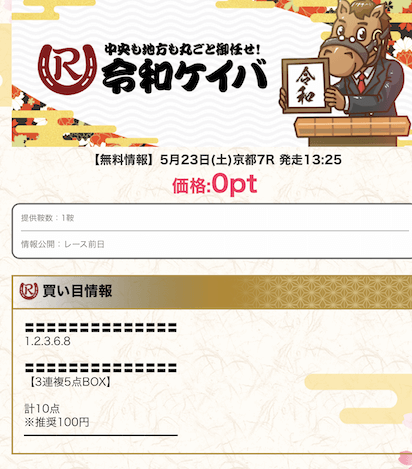Click the small R horseshoe icon beside 買い目情報

[x=29, y=291]
